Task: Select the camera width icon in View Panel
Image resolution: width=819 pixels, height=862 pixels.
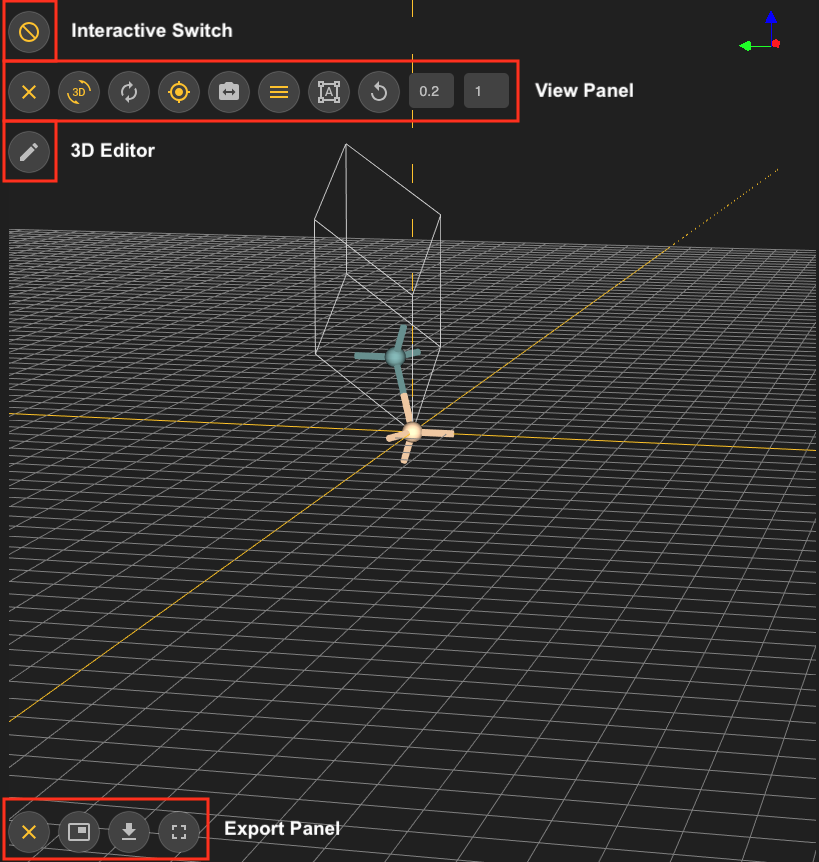Action: pyautogui.click(x=229, y=92)
